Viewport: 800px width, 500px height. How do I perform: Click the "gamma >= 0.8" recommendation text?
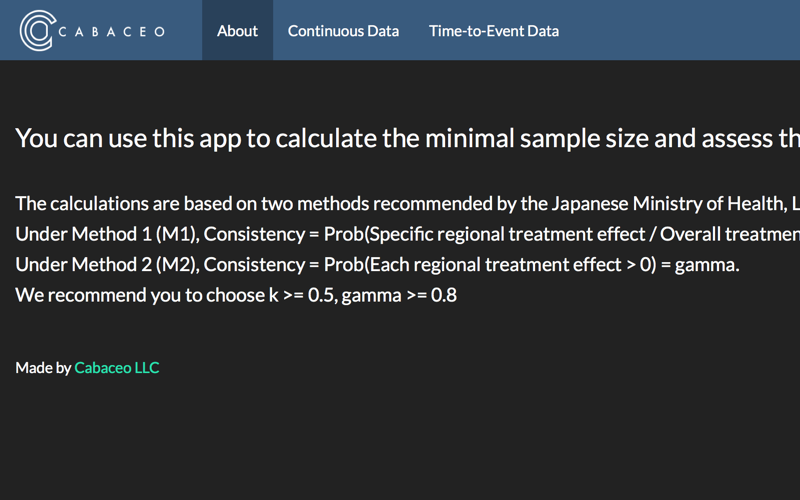tap(399, 296)
